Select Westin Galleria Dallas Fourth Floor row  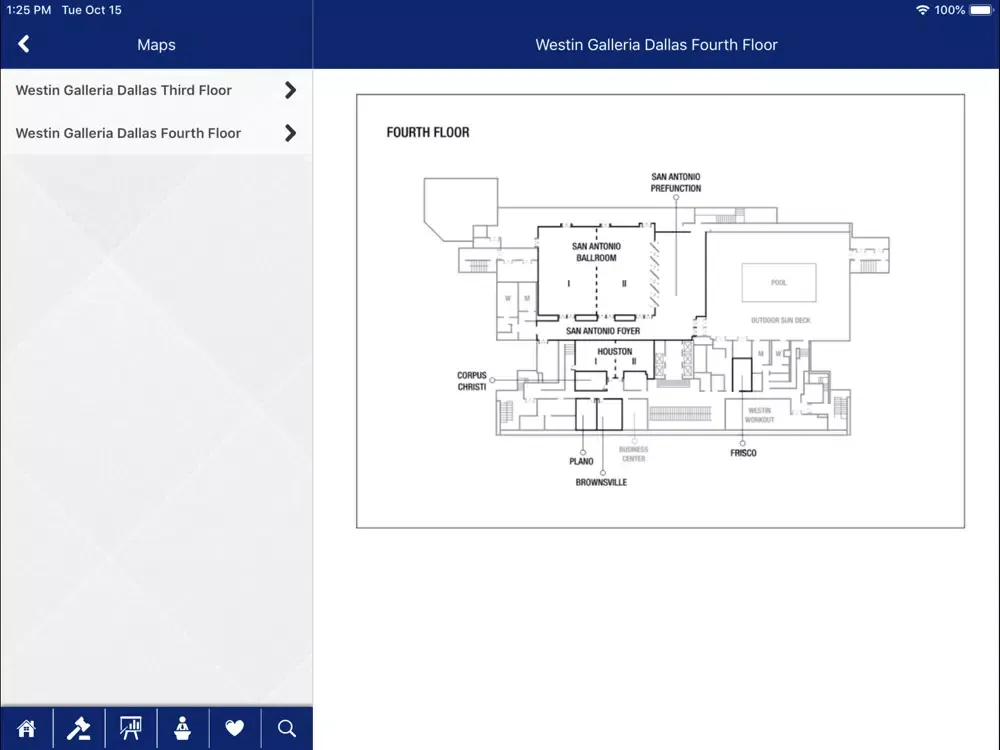click(156, 133)
